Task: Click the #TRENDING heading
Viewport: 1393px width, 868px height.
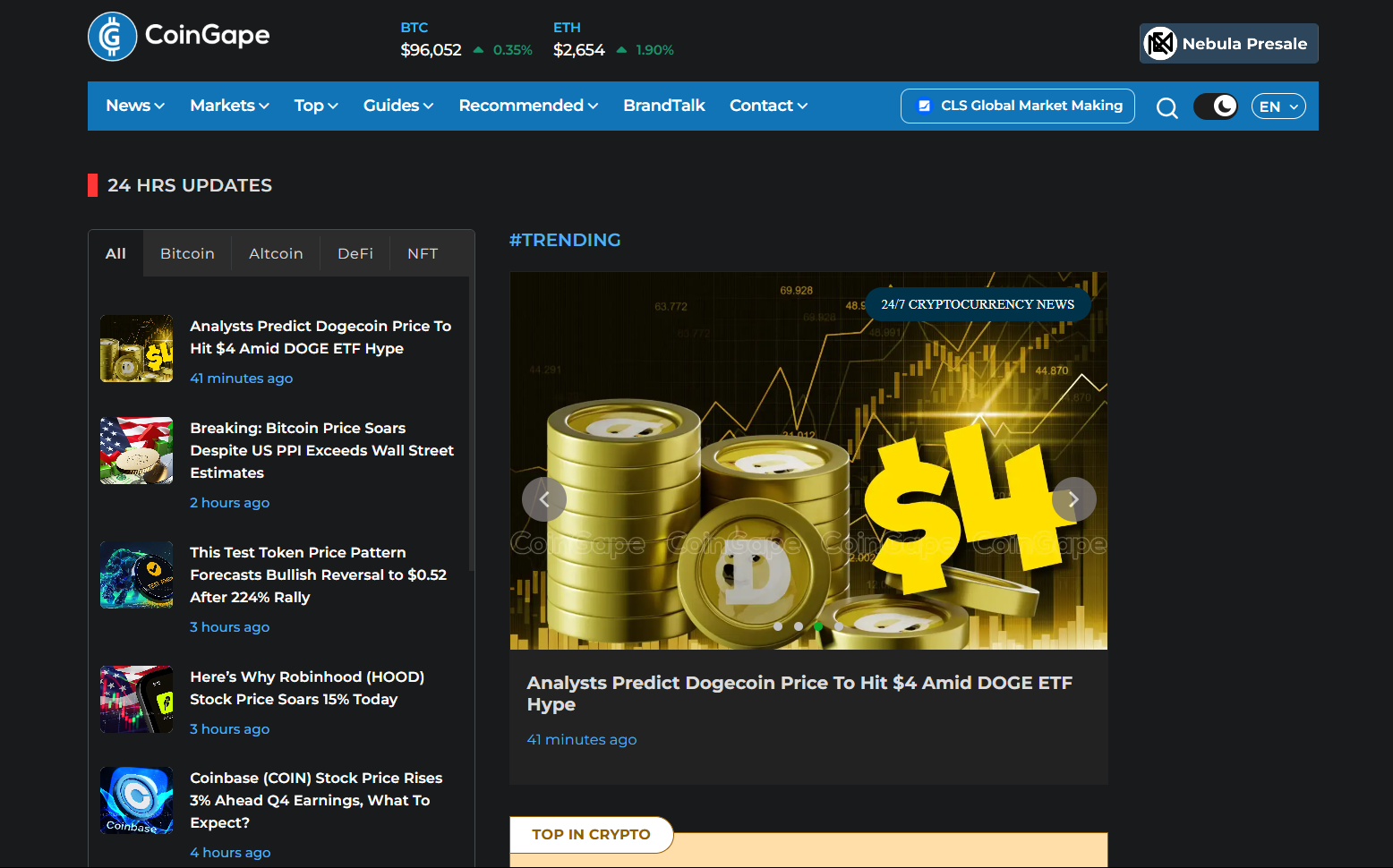Action: (565, 240)
